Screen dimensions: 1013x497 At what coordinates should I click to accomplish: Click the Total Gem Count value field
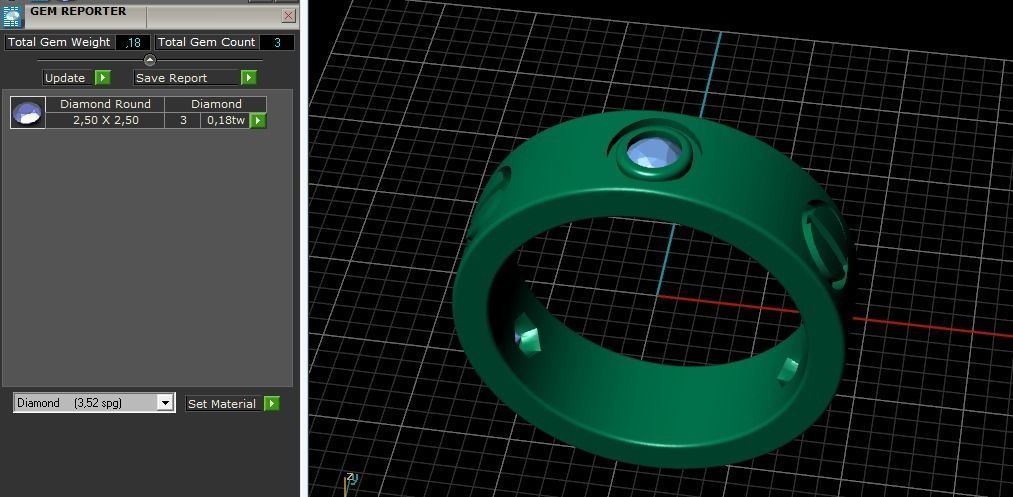[x=277, y=43]
